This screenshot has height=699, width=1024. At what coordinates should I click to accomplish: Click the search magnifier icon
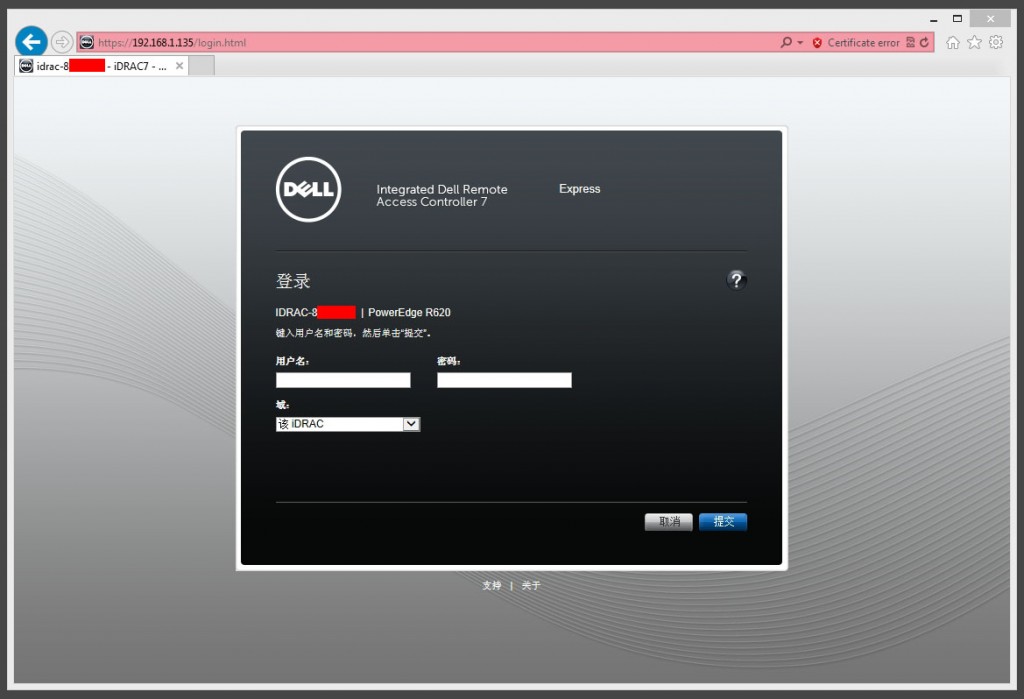tap(787, 42)
